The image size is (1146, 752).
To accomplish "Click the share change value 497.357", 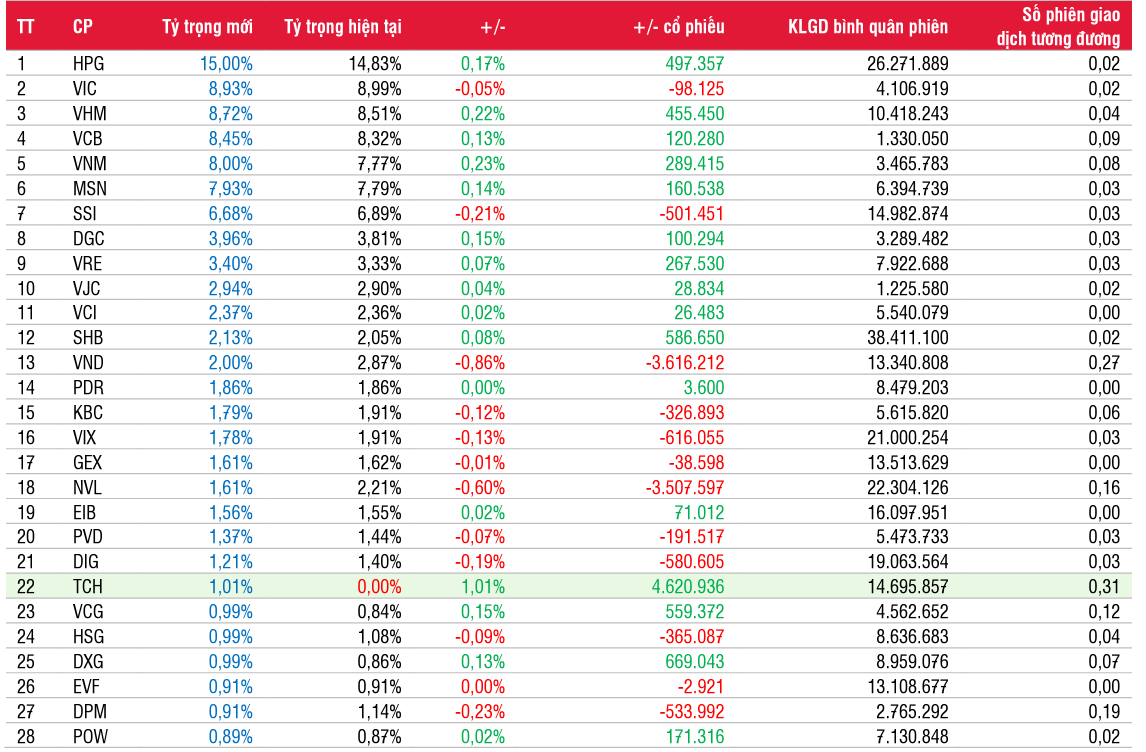I will click(695, 64).
